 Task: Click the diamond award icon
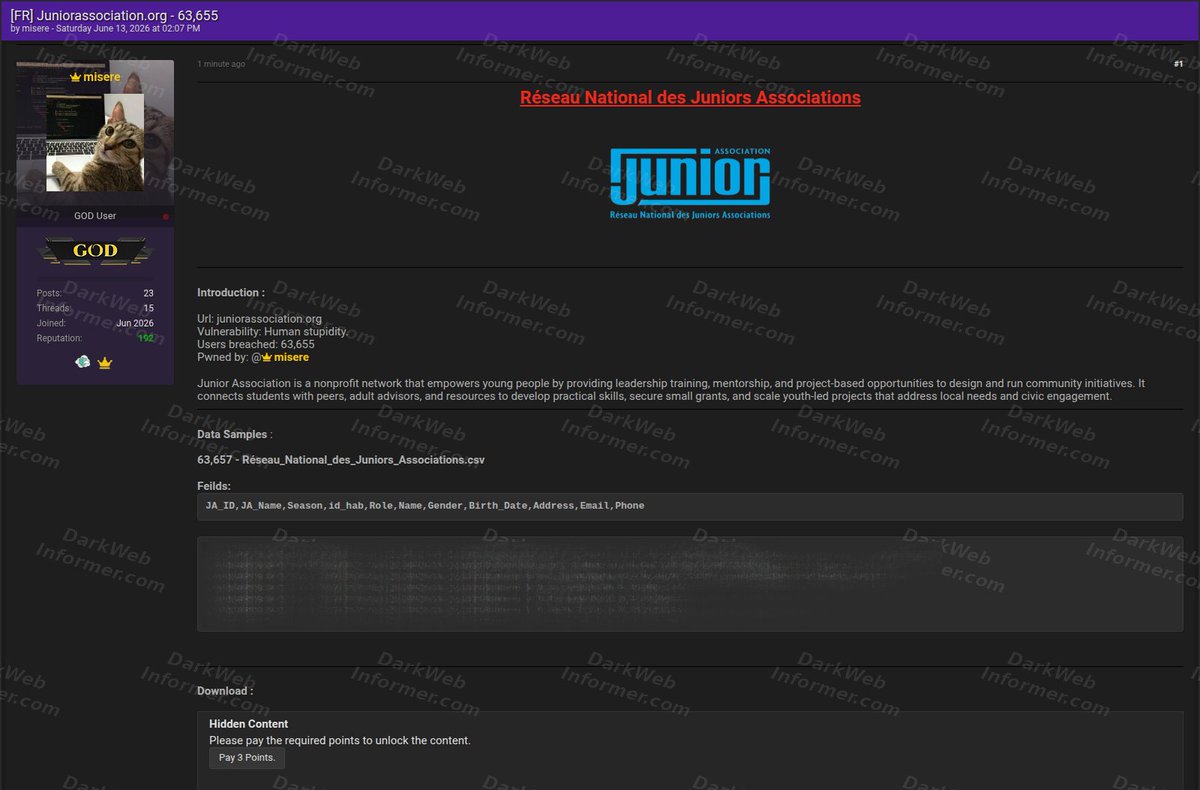[83, 362]
